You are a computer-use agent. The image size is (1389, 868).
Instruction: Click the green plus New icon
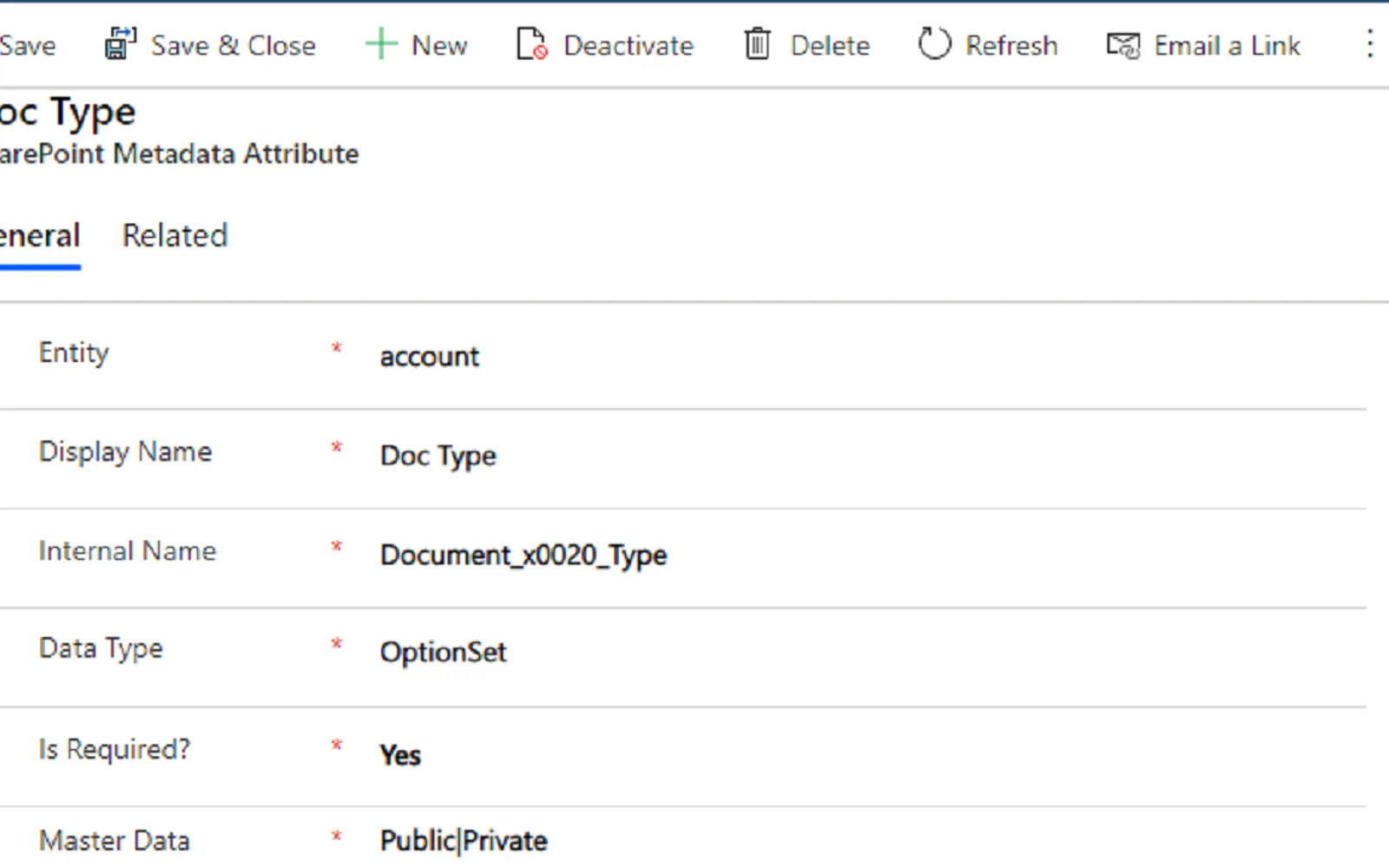381,43
